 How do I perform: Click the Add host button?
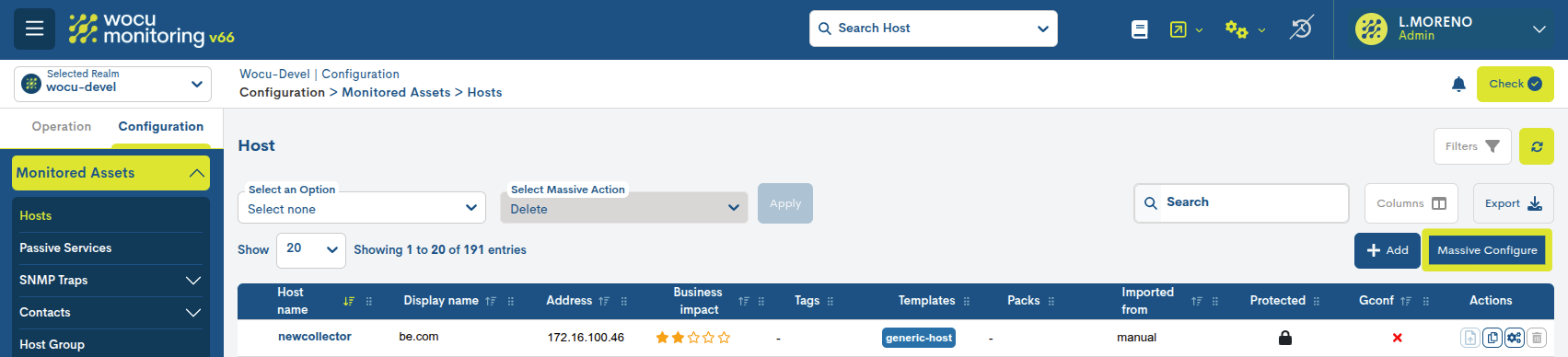click(1388, 250)
